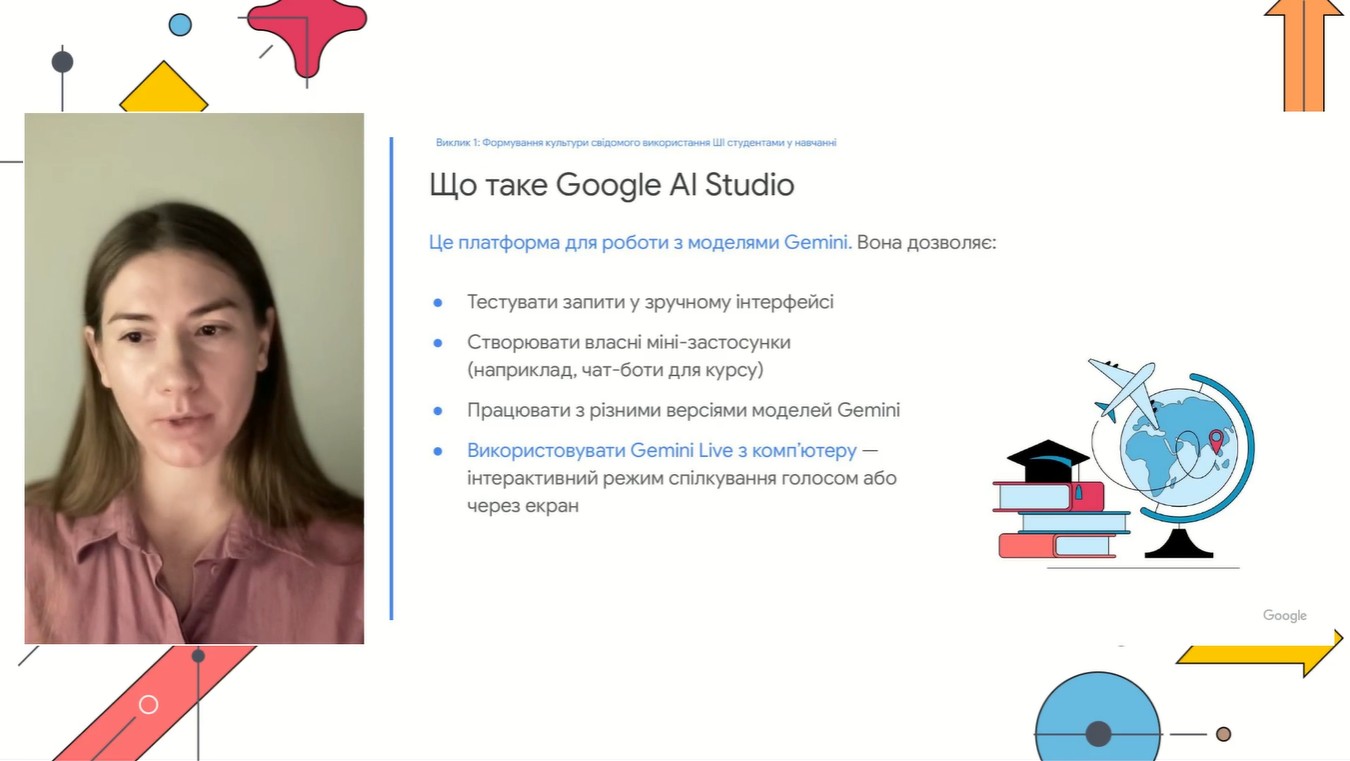
Task: Click the red blob shape at the top
Action: pos(306,35)
